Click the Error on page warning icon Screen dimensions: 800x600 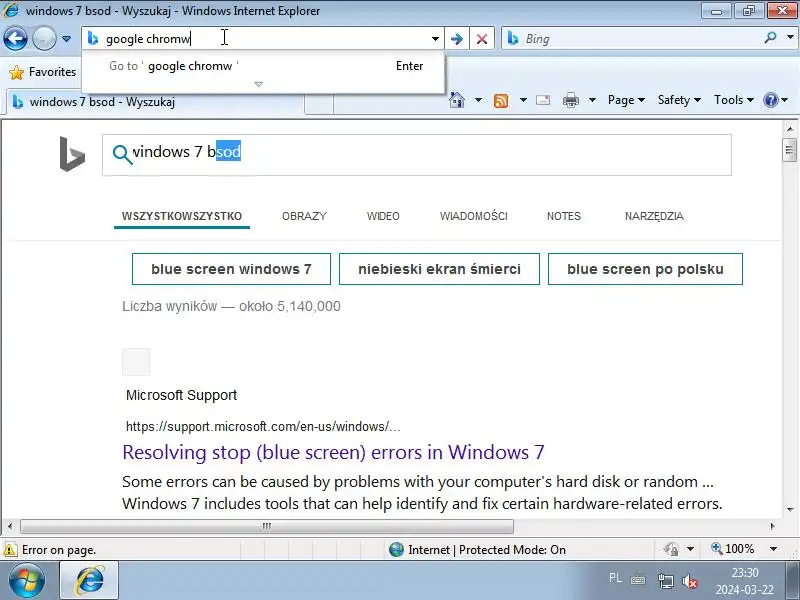tap(10, 550)
